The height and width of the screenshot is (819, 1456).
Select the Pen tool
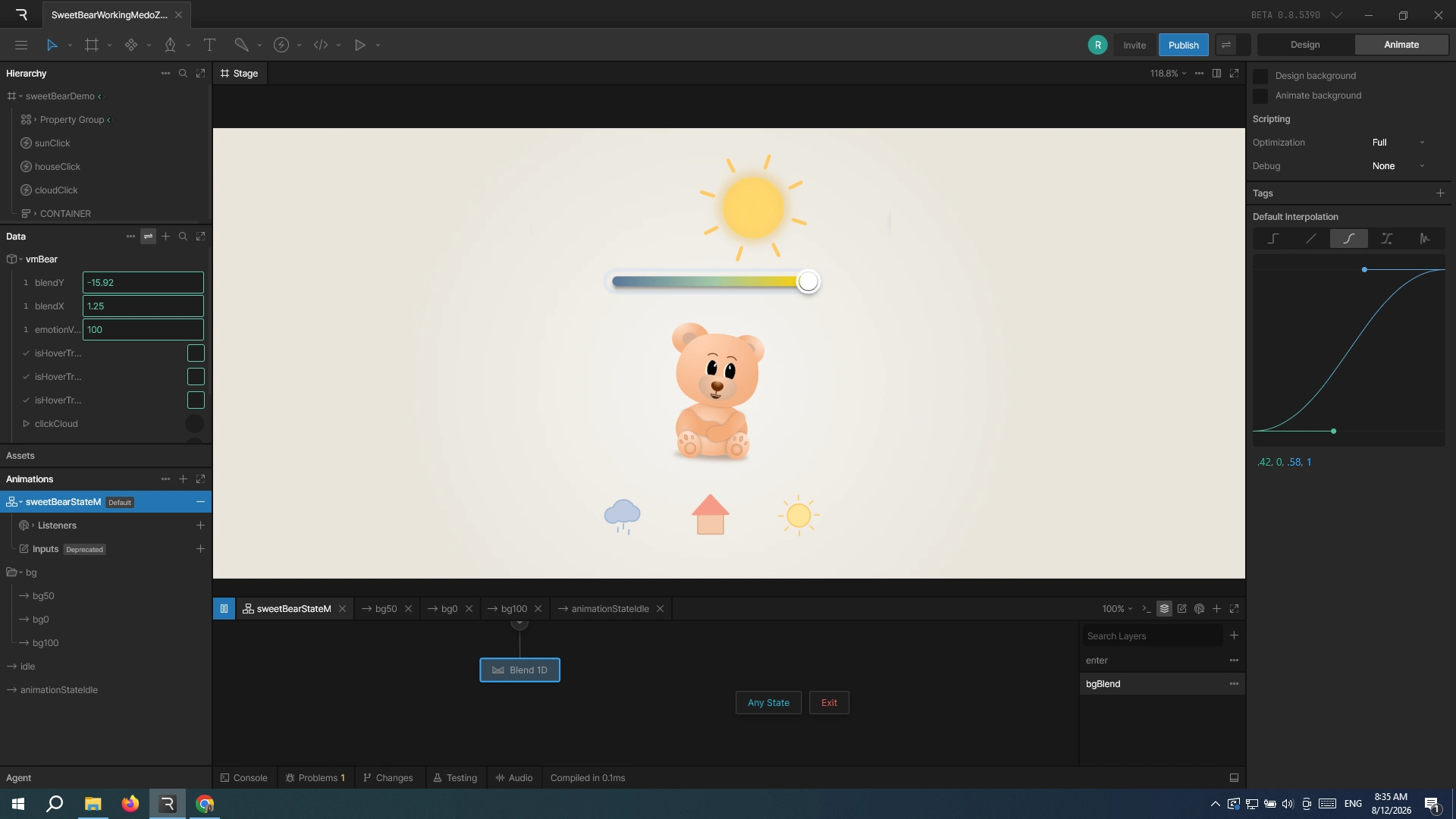click(171, 45)
